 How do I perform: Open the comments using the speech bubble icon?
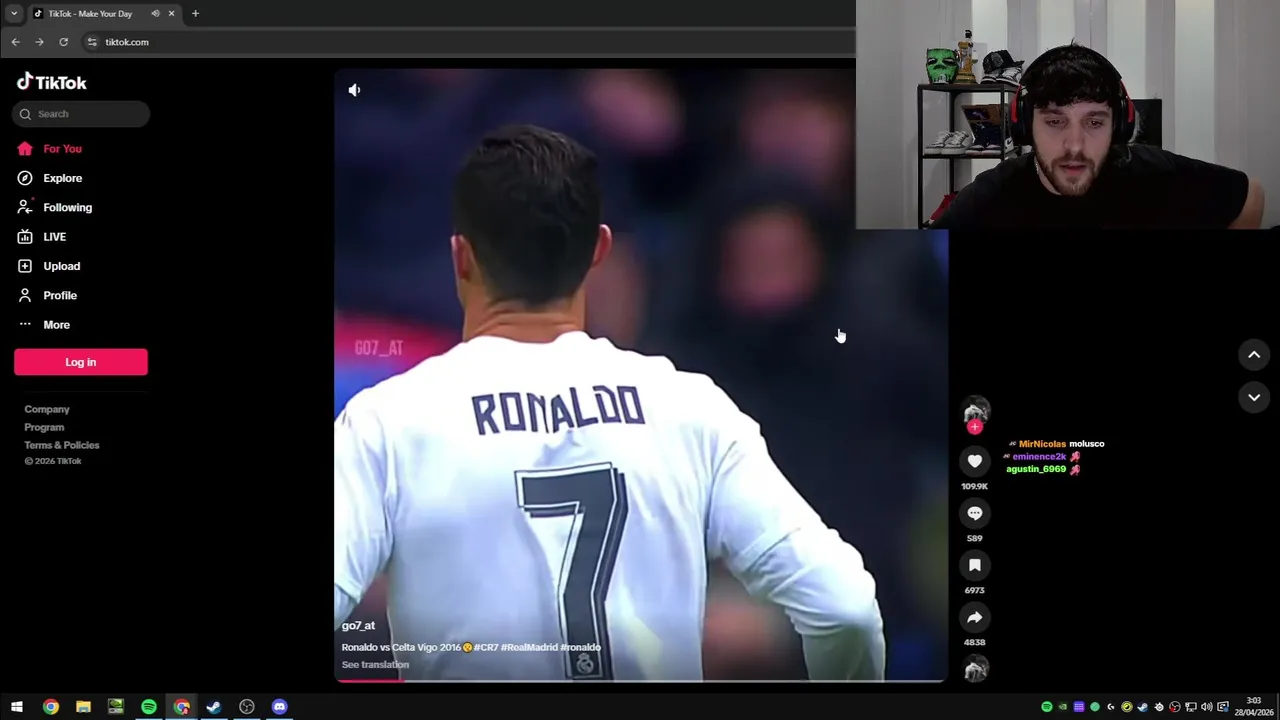tap(975, 513)
